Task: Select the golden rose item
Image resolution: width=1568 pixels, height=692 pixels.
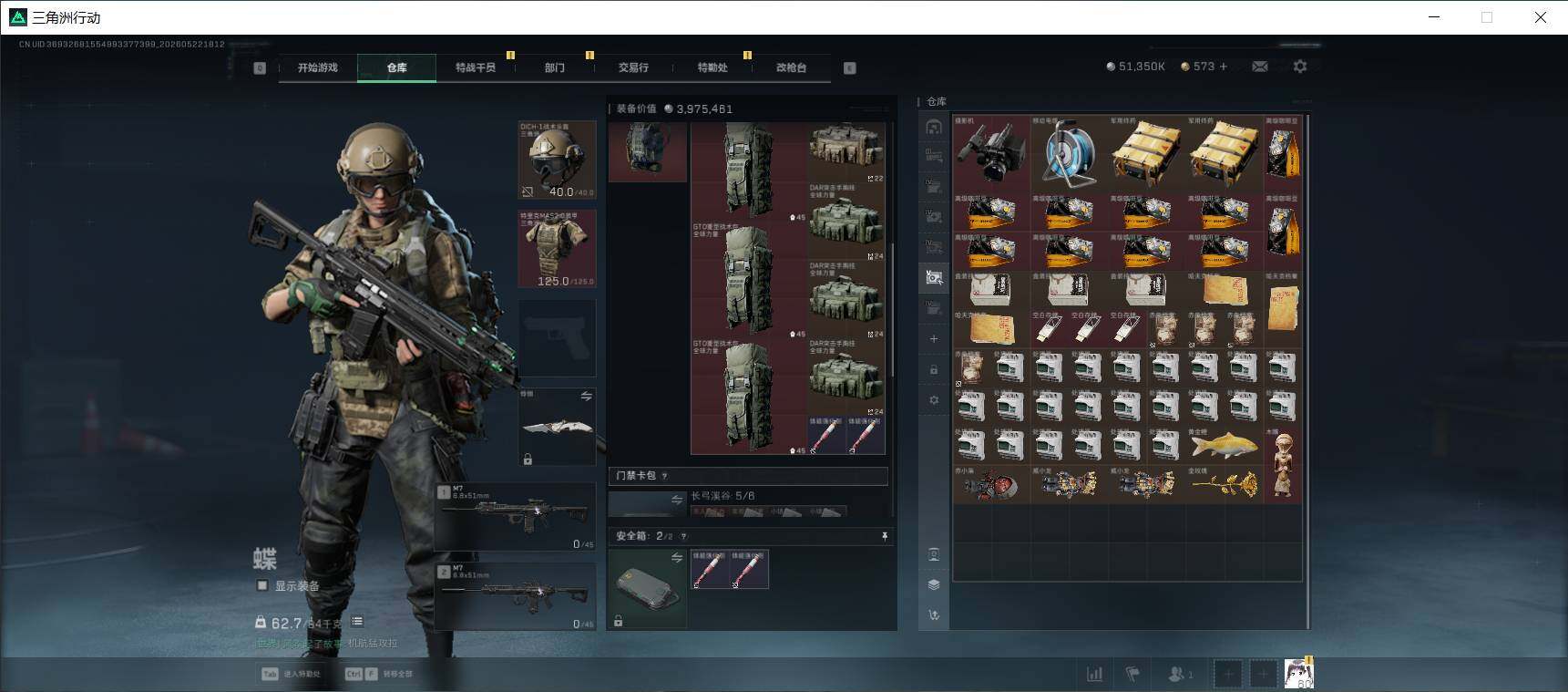Action: coord(1225,484)
